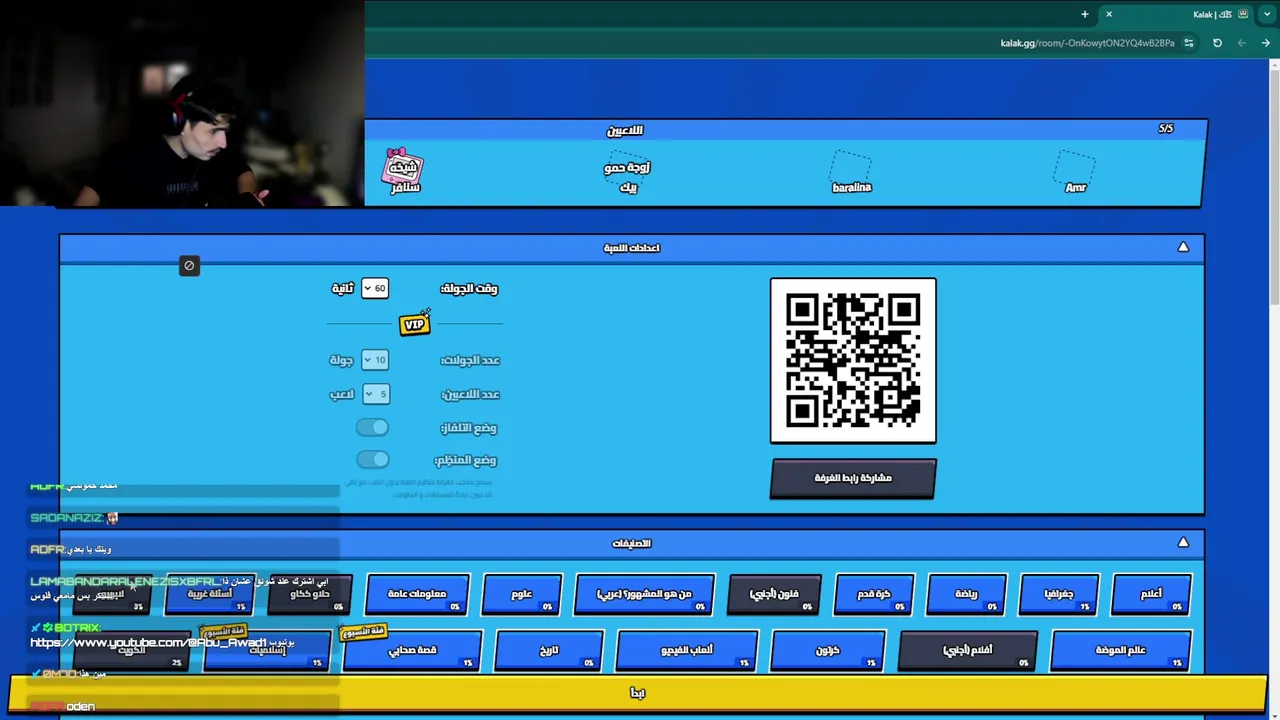Viewport: 1280px width, 720px height.
Task: Click the اللاعبين players header
Action: (x=625, y=130)
